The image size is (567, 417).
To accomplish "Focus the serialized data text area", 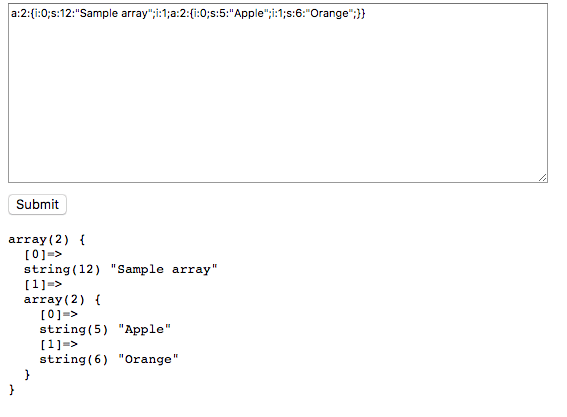I will point(278,93).
